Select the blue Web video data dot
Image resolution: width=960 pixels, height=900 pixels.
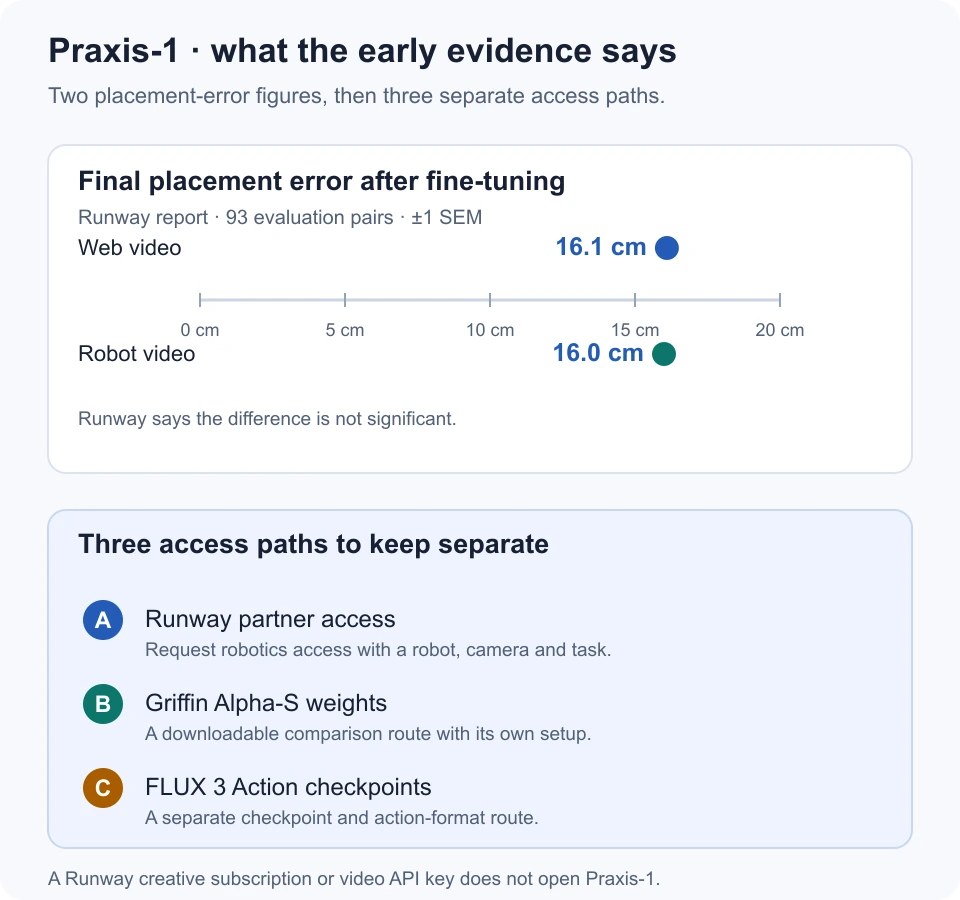pyautogui.click(x=667, y=248)
